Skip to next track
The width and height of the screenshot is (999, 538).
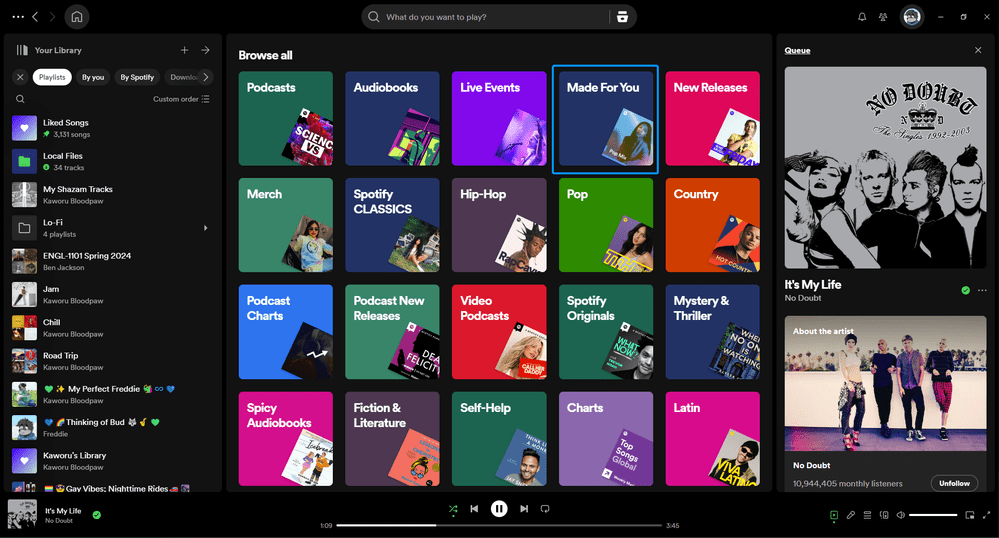[x=524, y=509]
